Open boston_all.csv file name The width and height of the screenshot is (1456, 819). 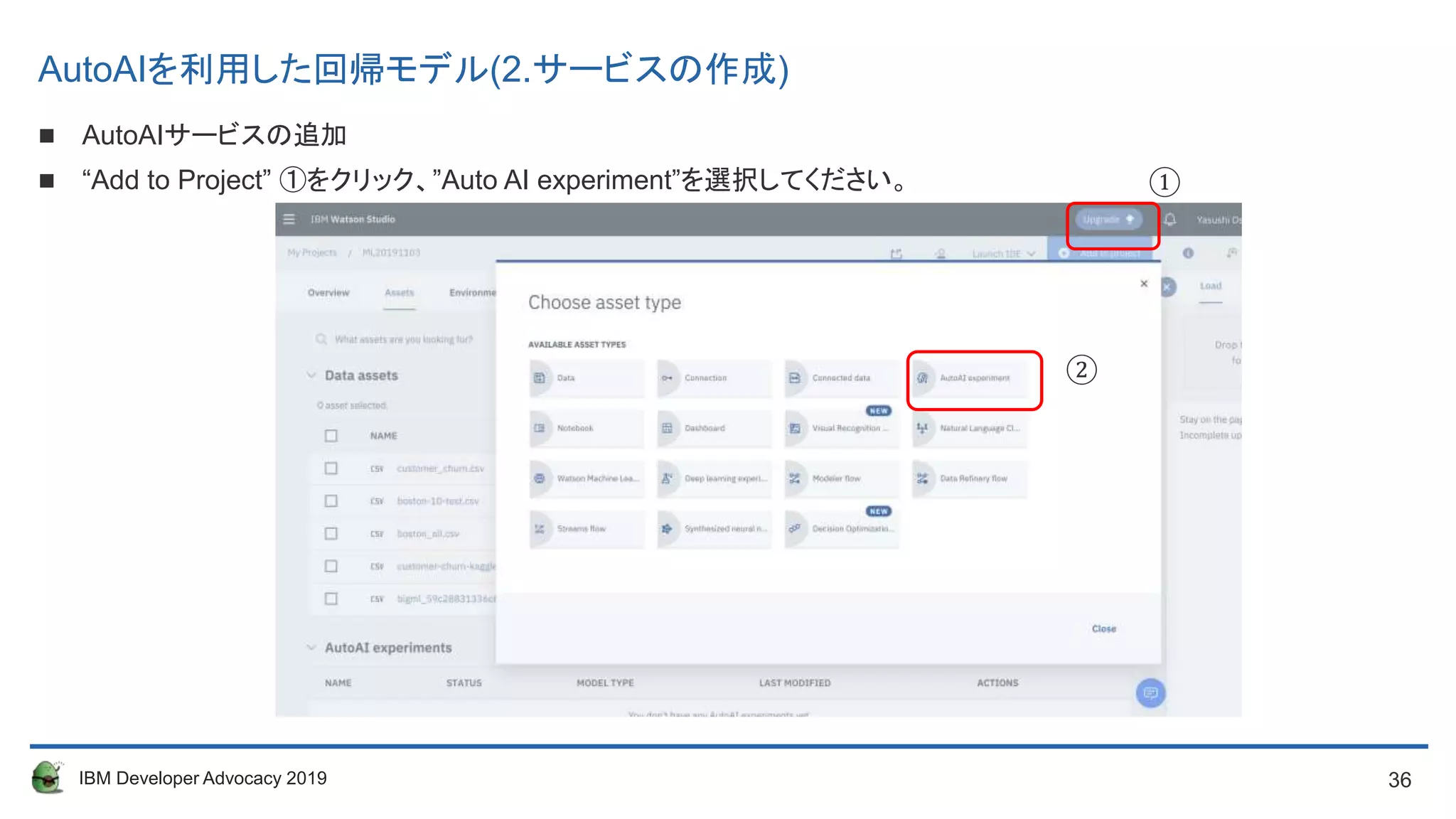pyautogui.click(x=428, y=534)
